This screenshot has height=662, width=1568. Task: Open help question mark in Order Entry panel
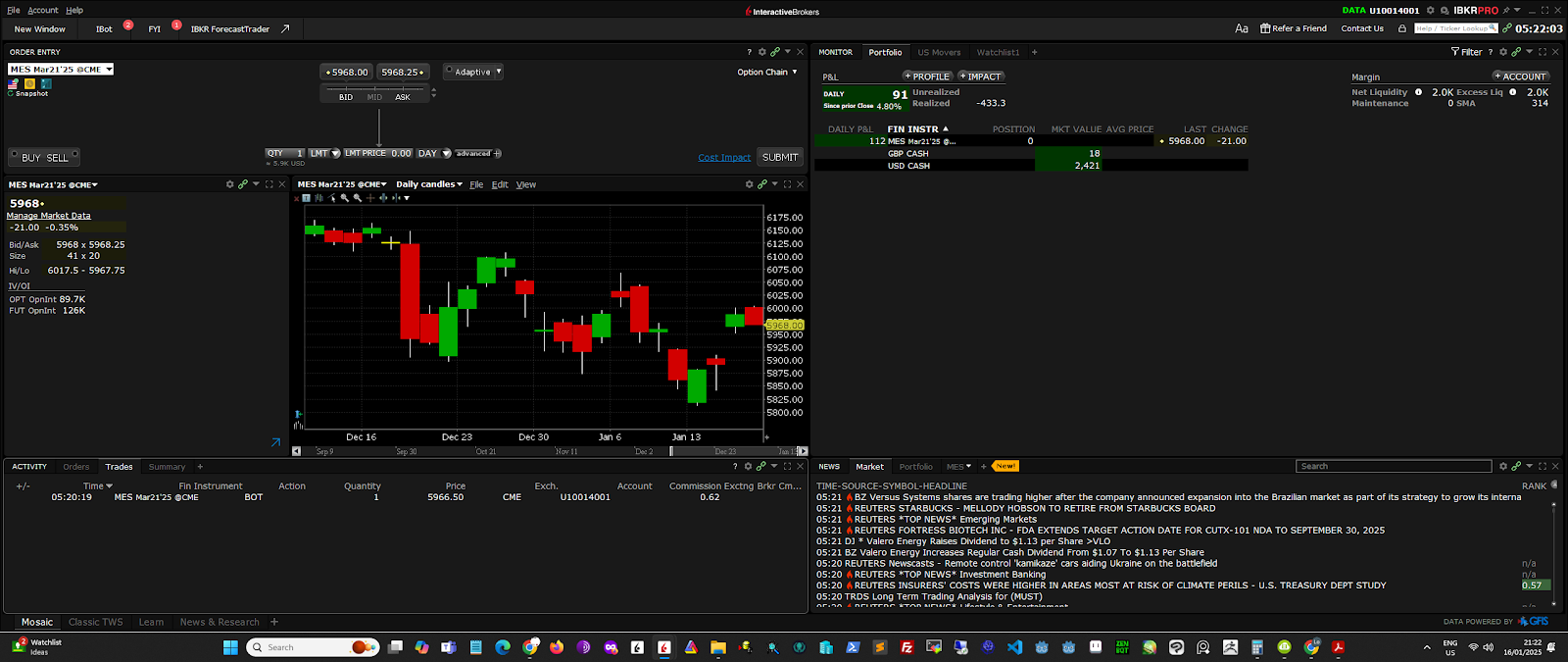(x=750, y=52)
